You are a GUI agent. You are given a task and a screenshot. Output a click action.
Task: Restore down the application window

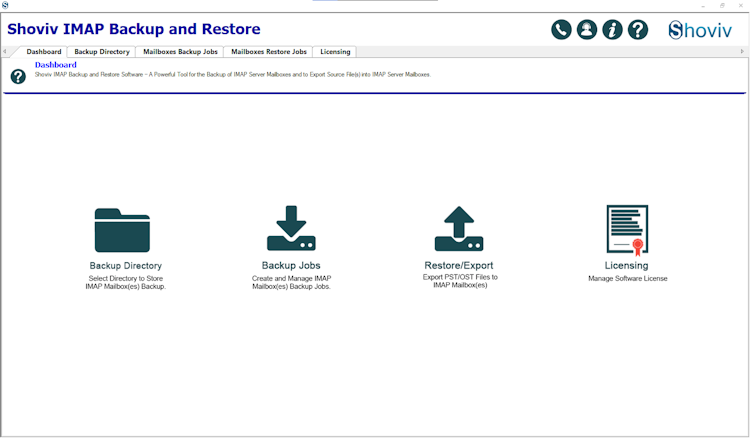click(x=722, y=6)
